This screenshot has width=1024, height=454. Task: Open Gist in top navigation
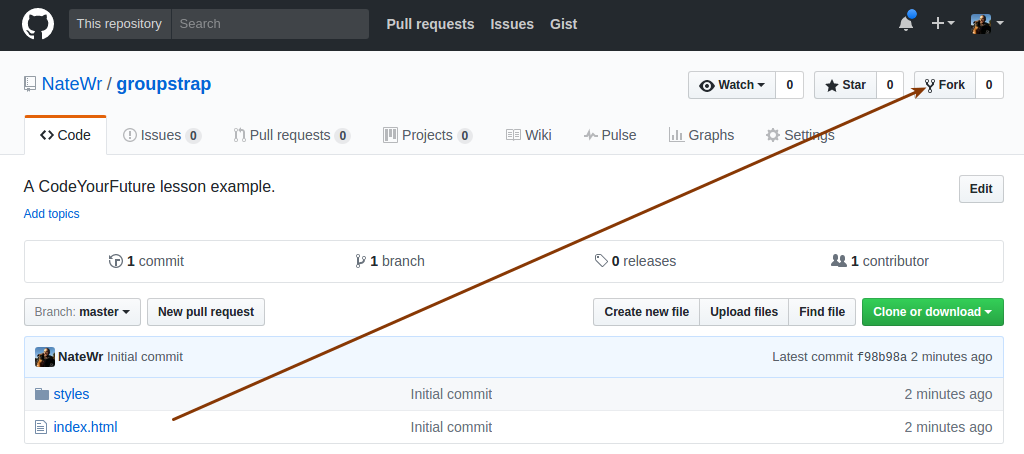coord(564,24)
